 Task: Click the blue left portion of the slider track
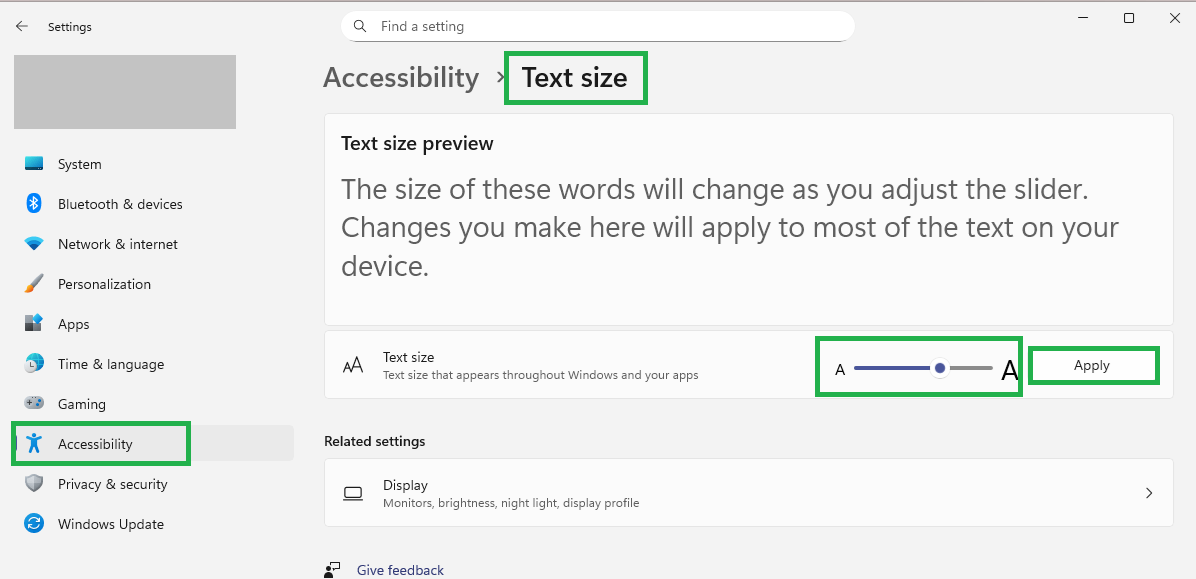pyautogui.click(x=892, y=368)
